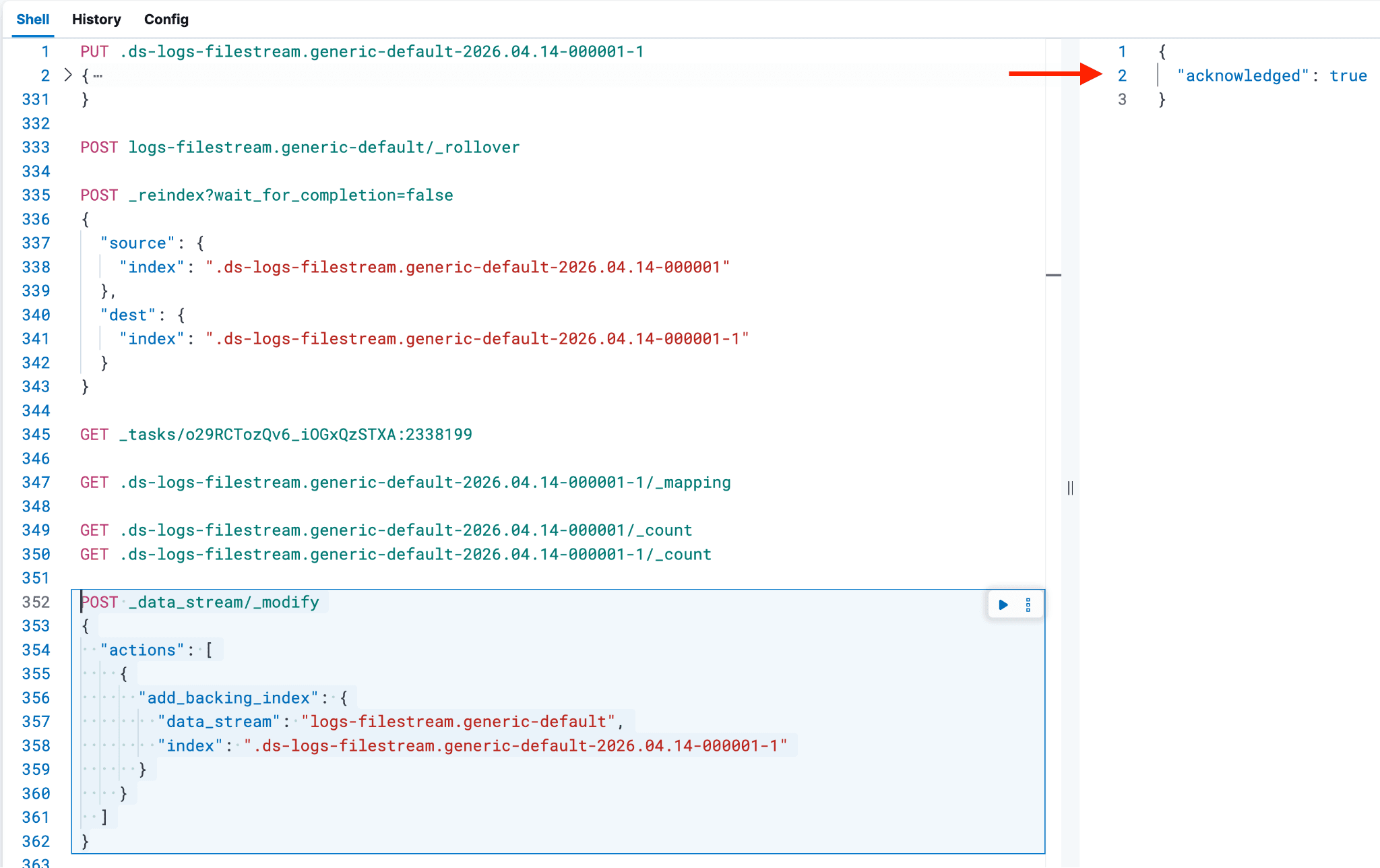This screenshot has height=868, width=1380.
Task: Click the second GET _count request on line 350
Action: (395, 555)
